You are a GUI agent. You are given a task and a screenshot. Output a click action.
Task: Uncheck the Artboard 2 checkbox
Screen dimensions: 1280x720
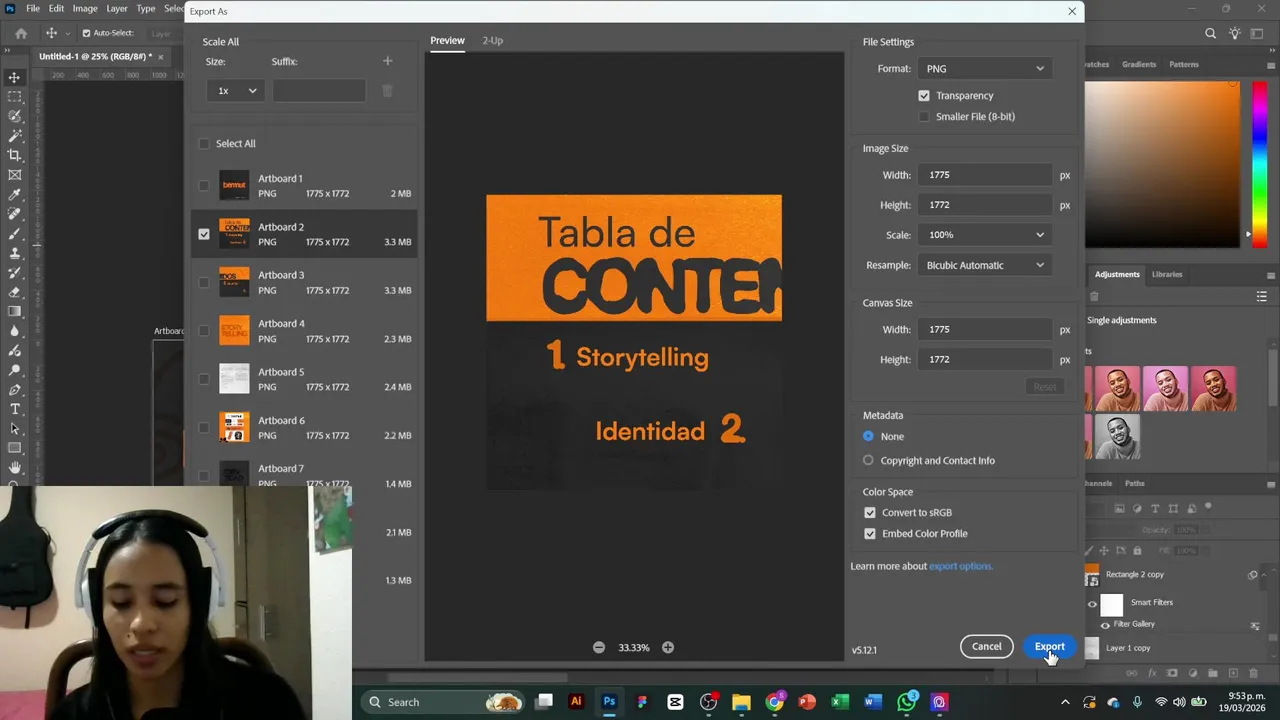pos(204,234)
